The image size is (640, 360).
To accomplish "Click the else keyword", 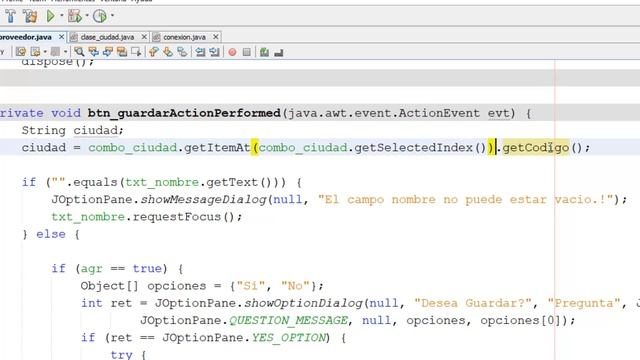I will coord(51,234).
